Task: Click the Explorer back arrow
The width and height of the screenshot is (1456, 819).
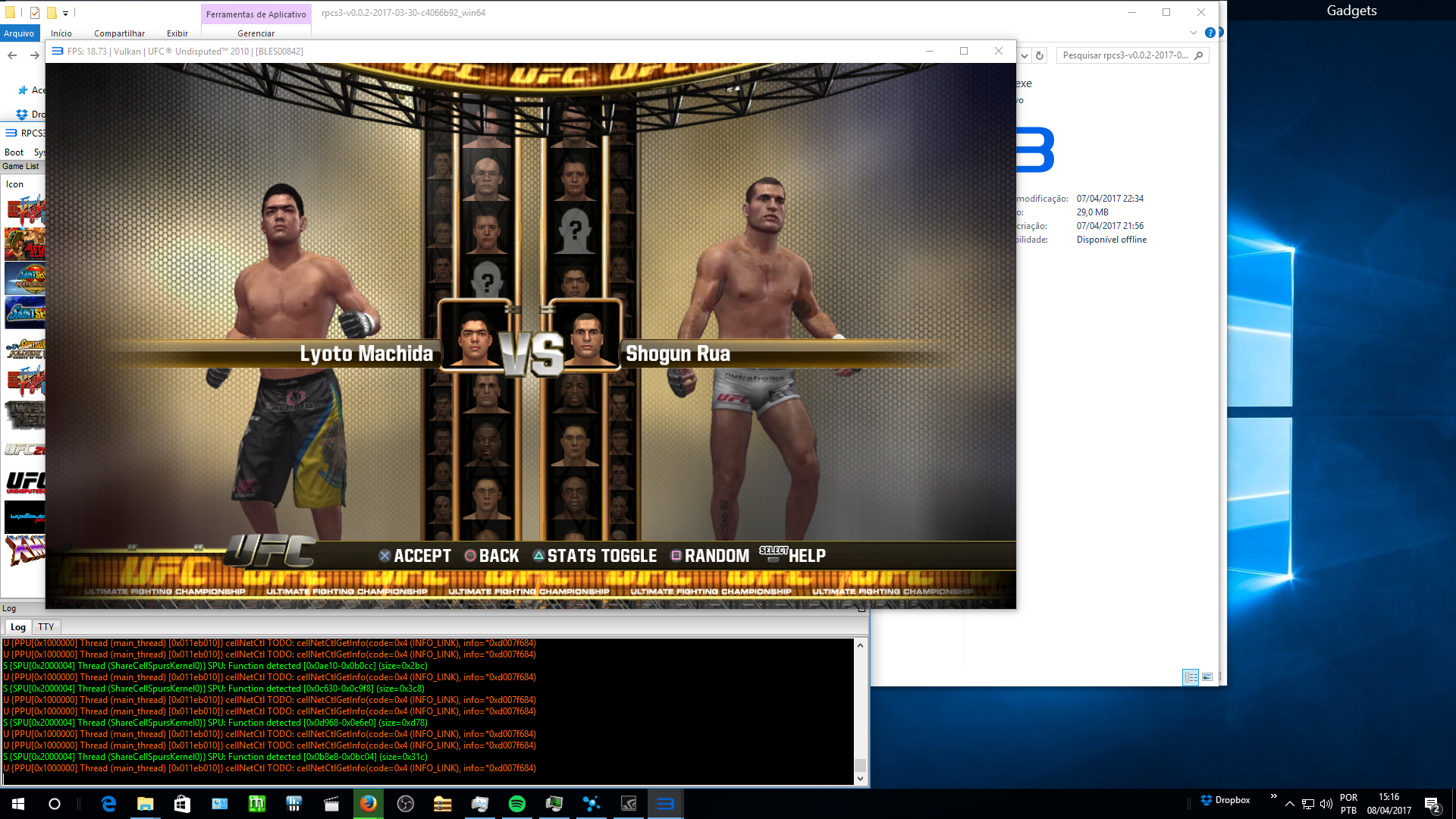Action: 12,55
